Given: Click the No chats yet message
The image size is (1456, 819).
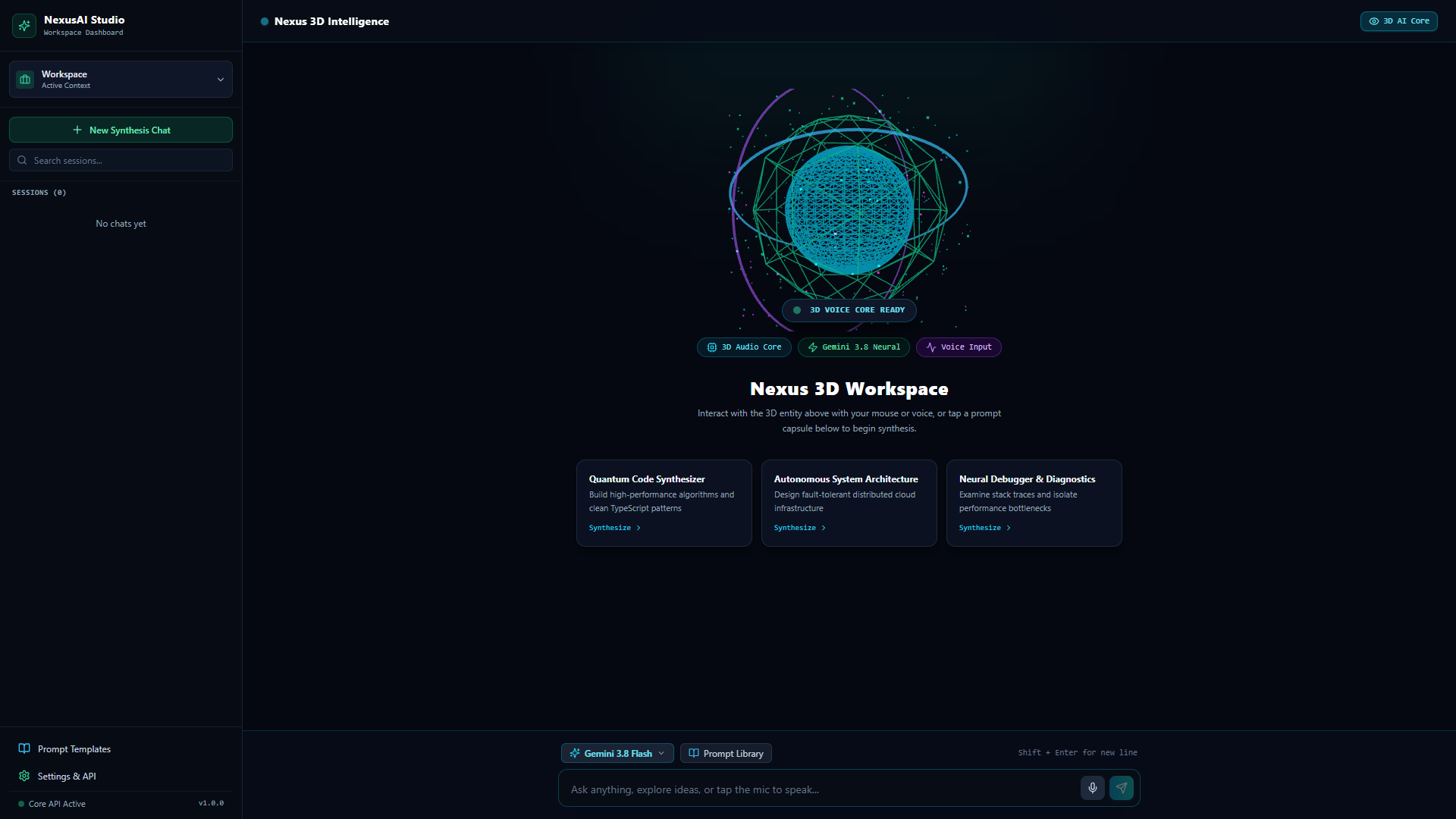Looking at the screenshot, I should (121, 224).
